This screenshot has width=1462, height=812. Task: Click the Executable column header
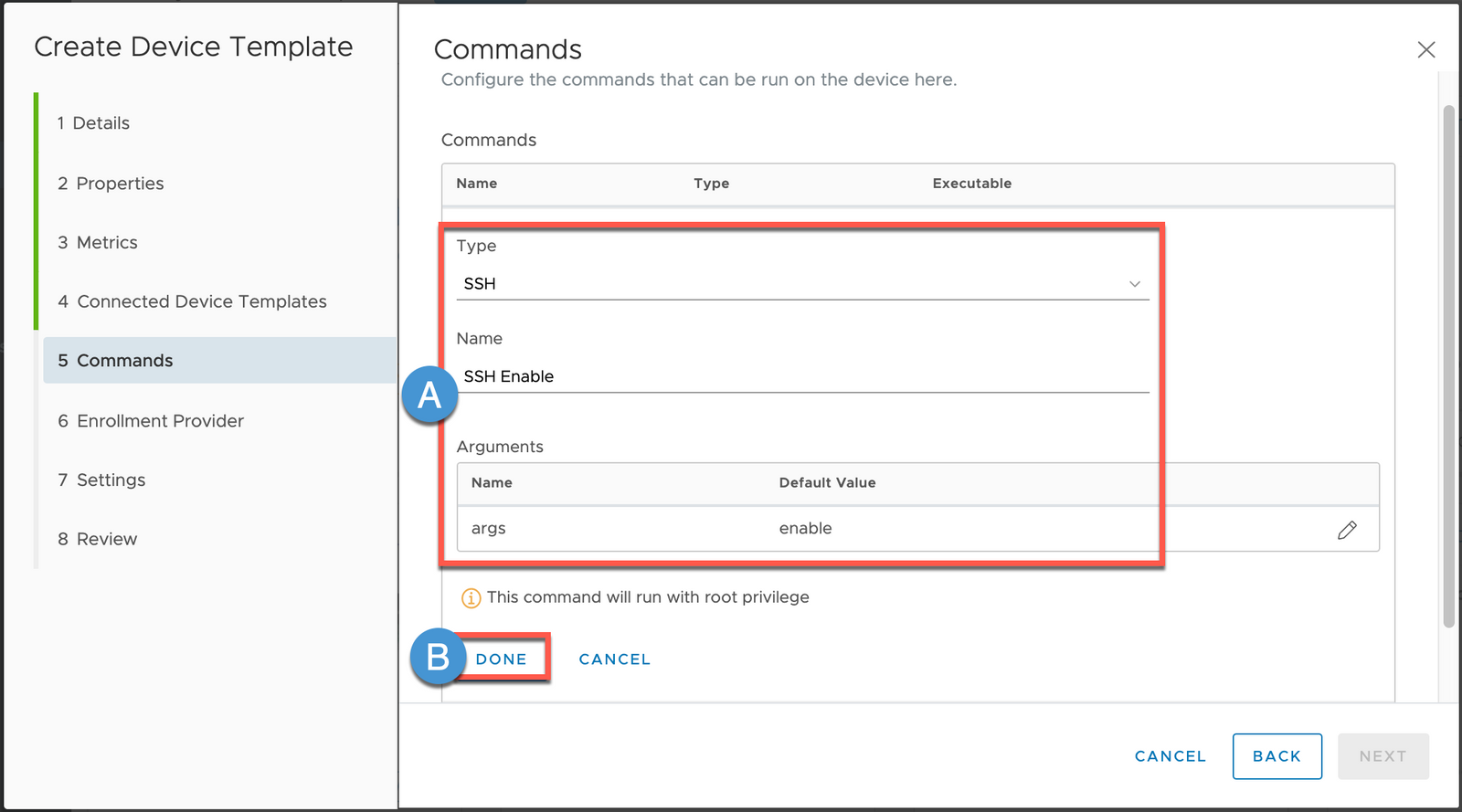click(971, 184)
